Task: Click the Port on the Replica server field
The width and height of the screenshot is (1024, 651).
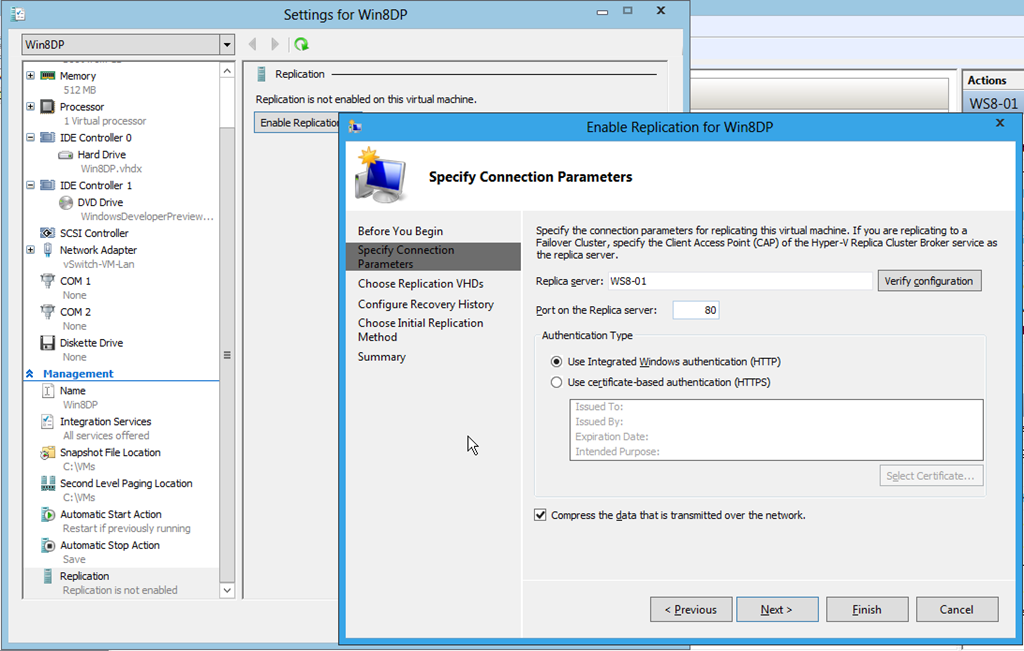Action: tap(696, 310)
